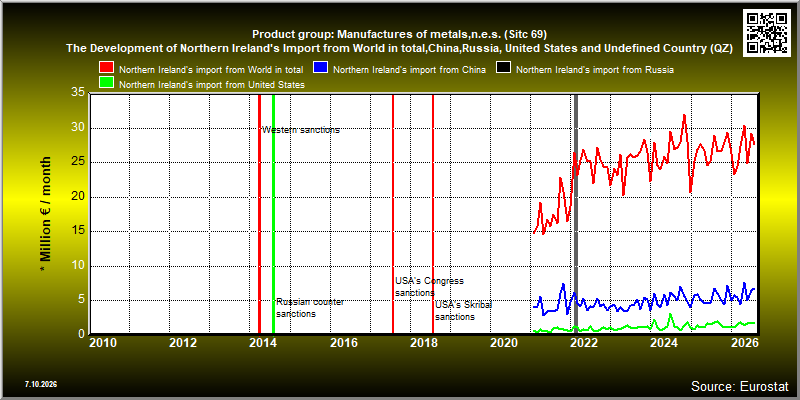
Task: Click the x-axis label 2020
Action: click(504, 342)
